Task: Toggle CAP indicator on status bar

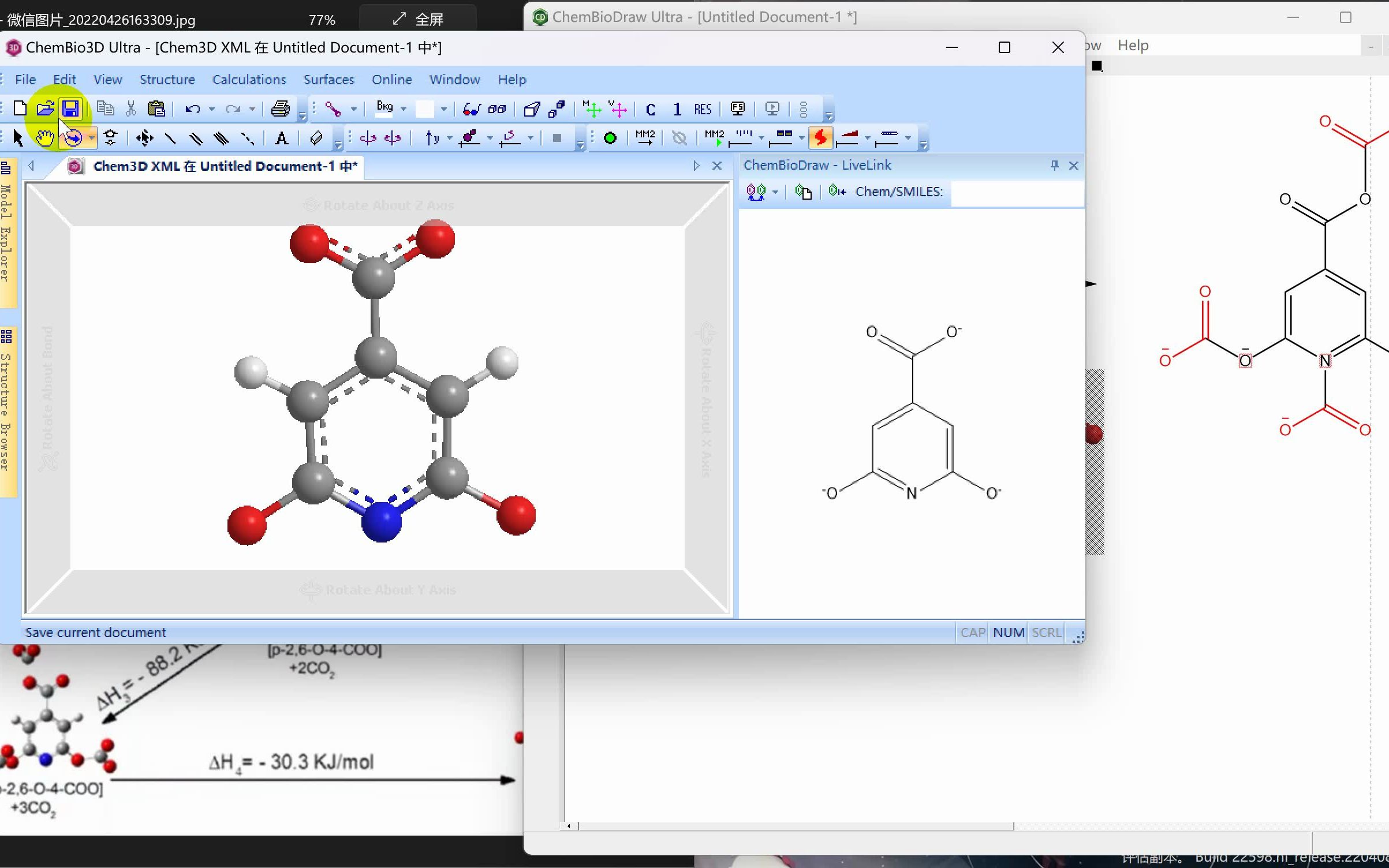Action: 972,632
